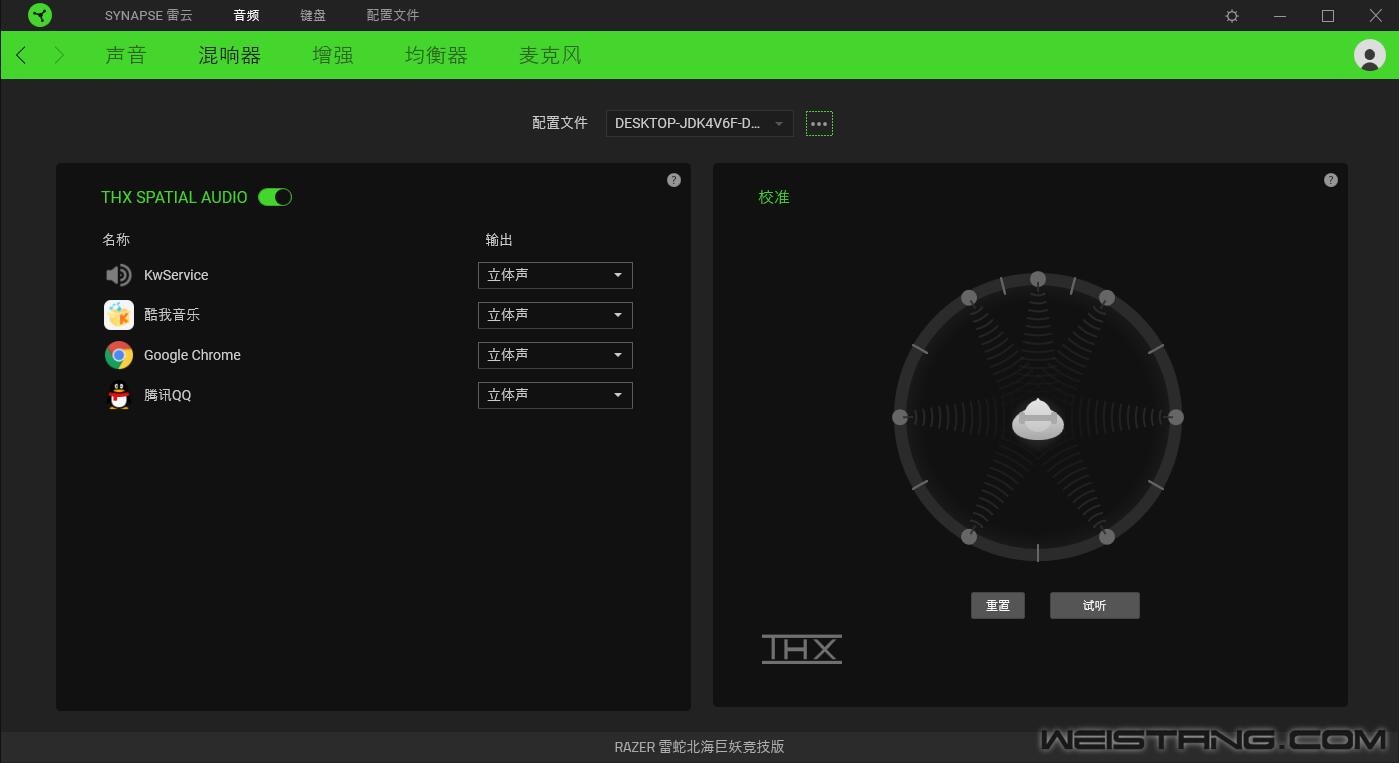The height and width of the screenshot is (763, 1399).
Task: Toggle THX Spatial Audio switch off
Action: click(275, 197)
